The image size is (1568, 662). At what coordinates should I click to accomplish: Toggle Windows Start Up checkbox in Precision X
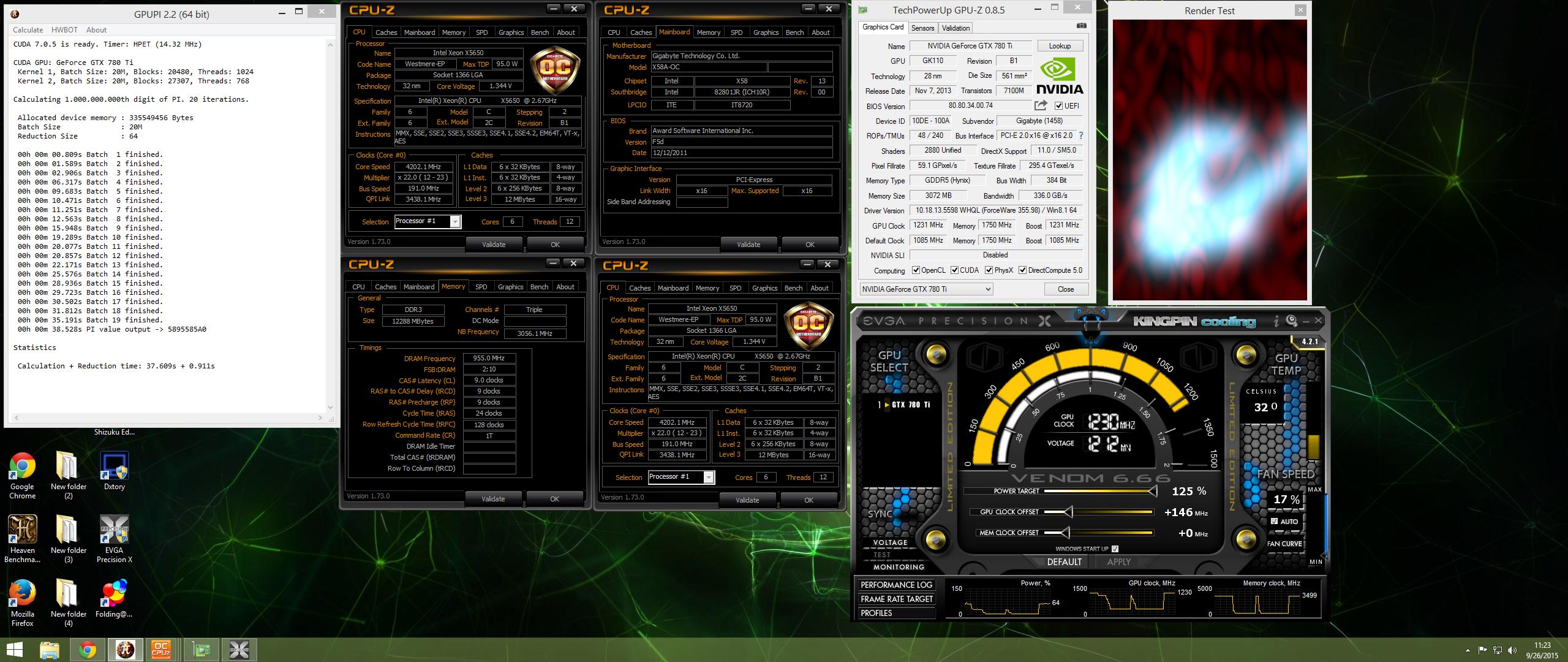[1115, 549]
